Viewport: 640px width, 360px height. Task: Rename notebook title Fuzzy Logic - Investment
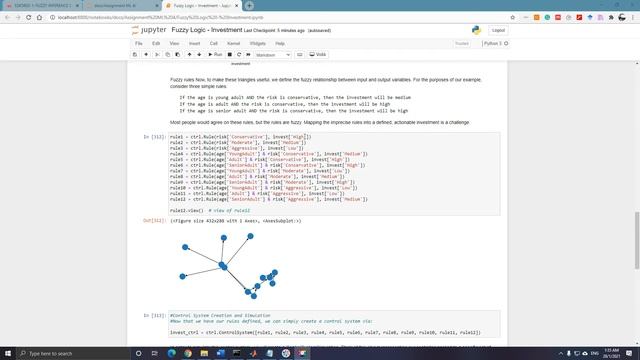click(x=207, y=30)
